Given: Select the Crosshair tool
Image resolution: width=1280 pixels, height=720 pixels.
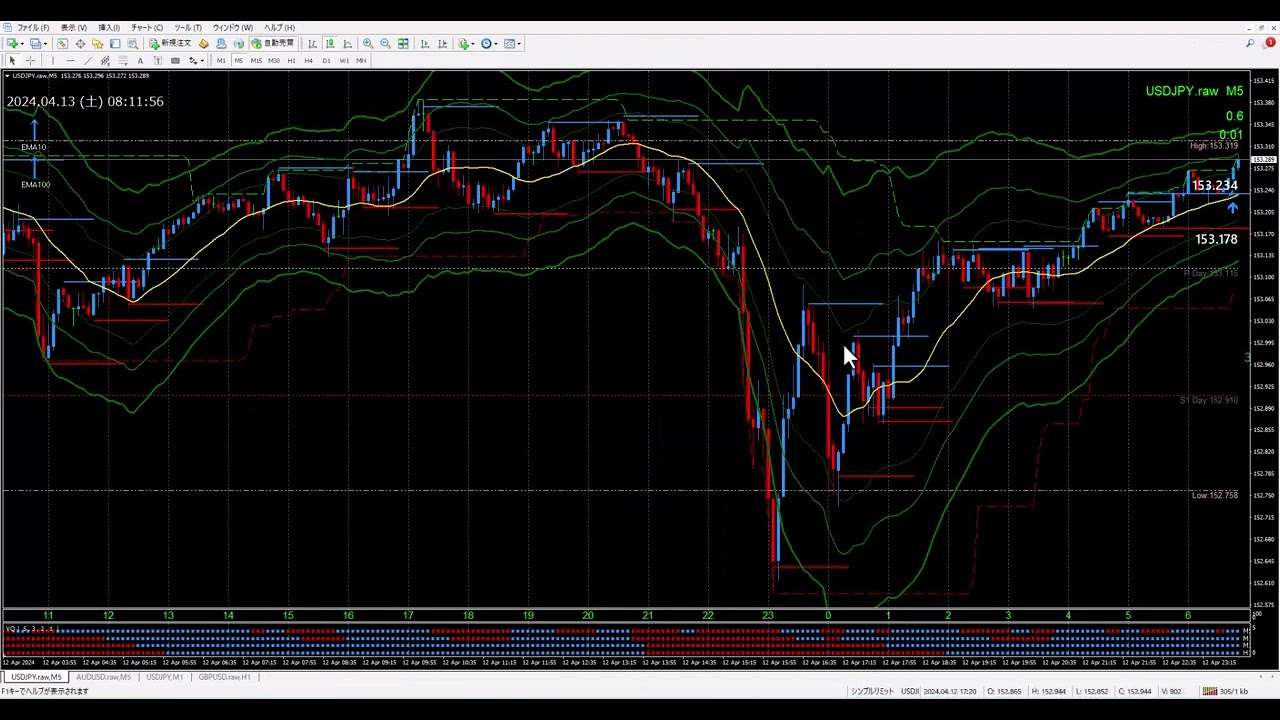Looking at the screenshot, I should (30, 61).
